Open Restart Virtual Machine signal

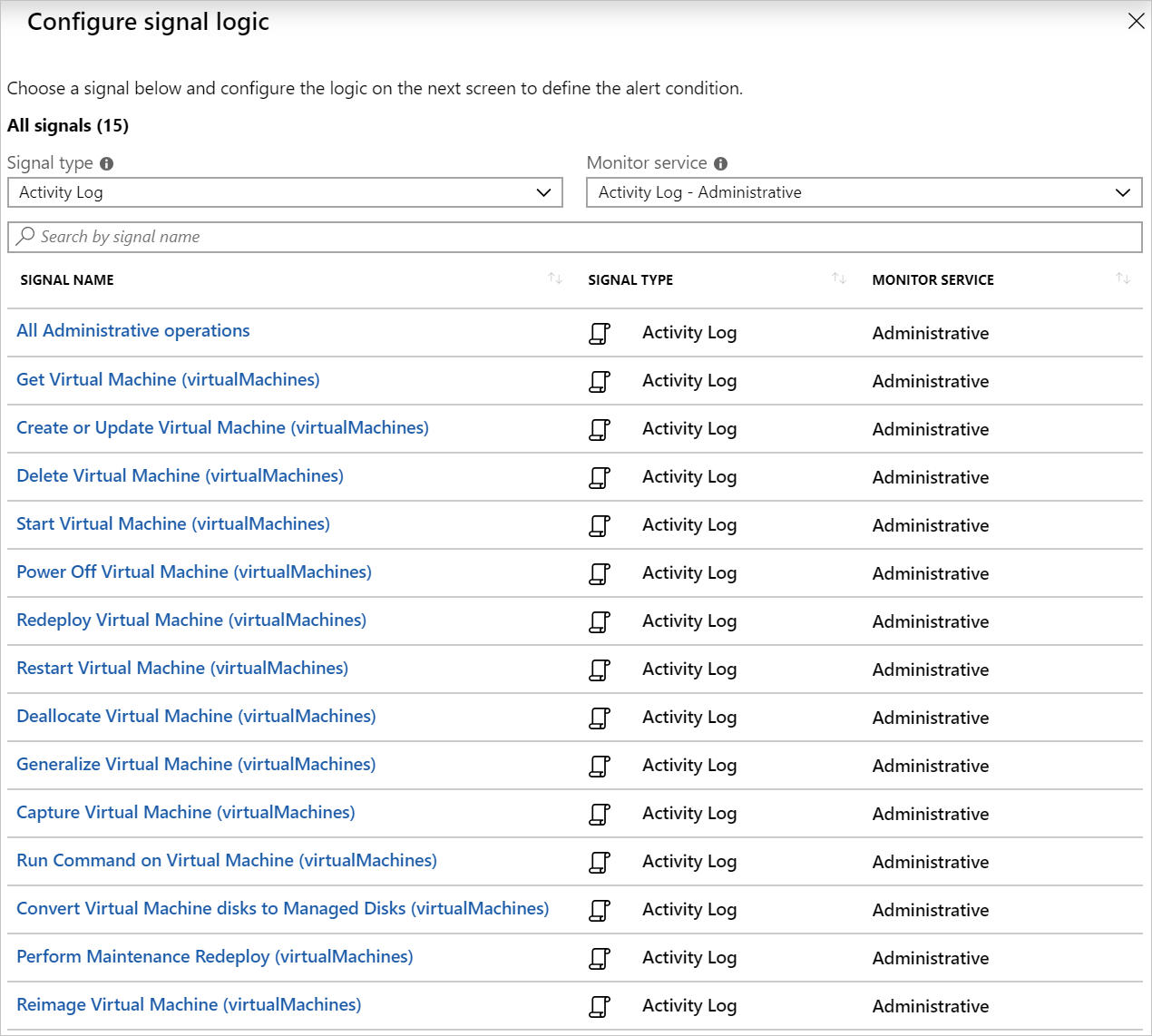[182, 669]
